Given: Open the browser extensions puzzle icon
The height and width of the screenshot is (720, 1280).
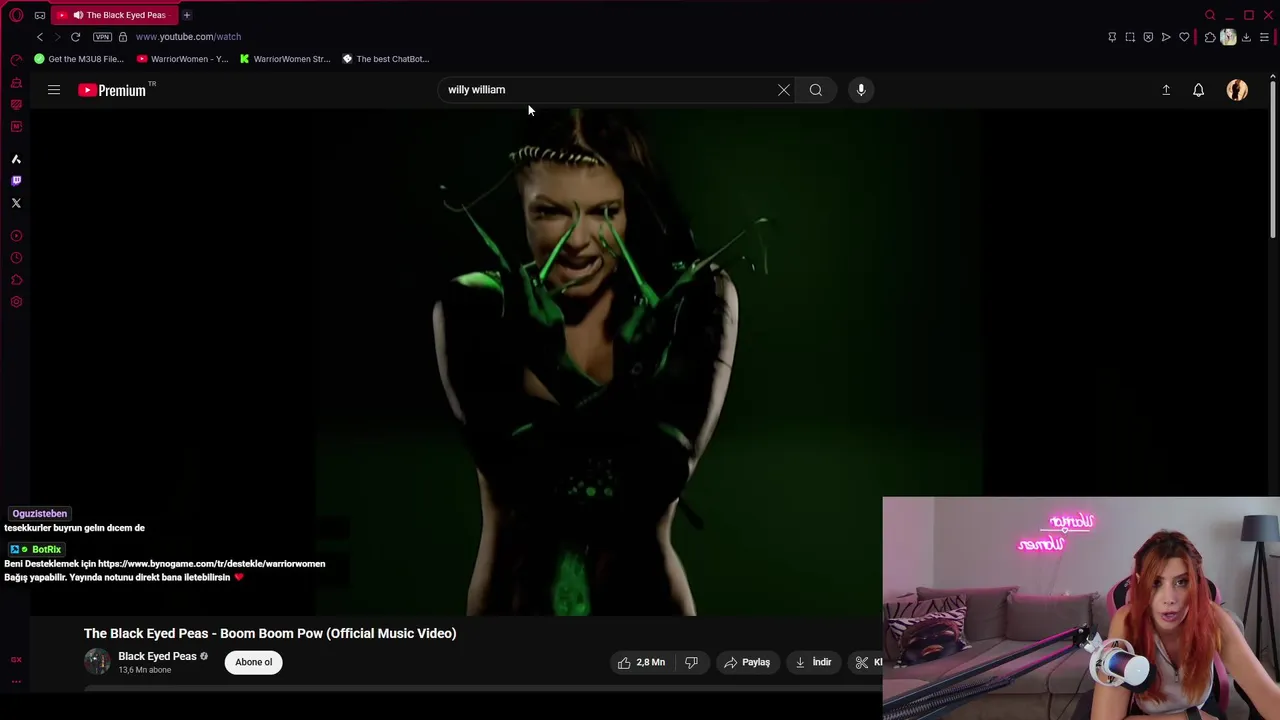Looking at the screenshot, I should (x=1210, y=37).
